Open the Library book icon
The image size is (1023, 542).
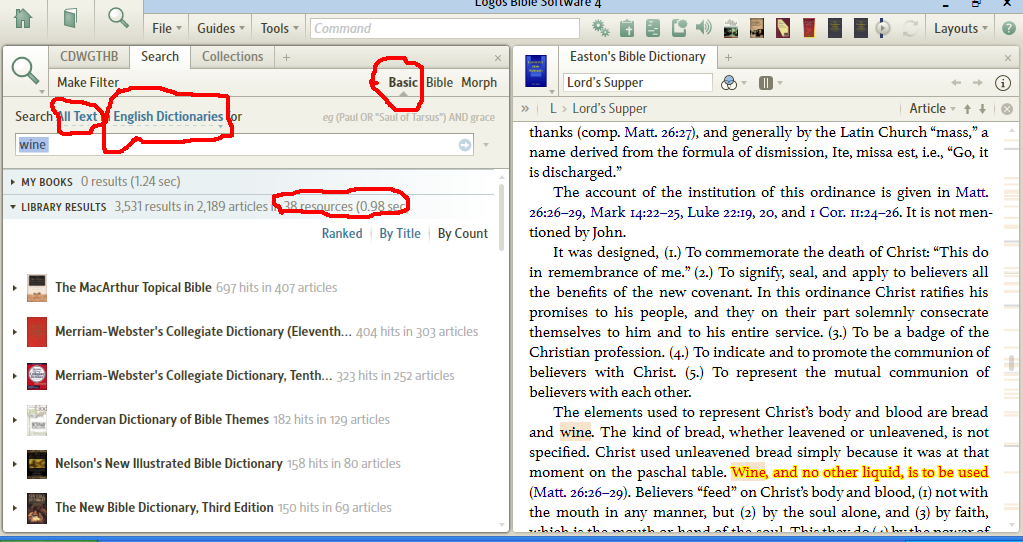[x=70, y=18]
